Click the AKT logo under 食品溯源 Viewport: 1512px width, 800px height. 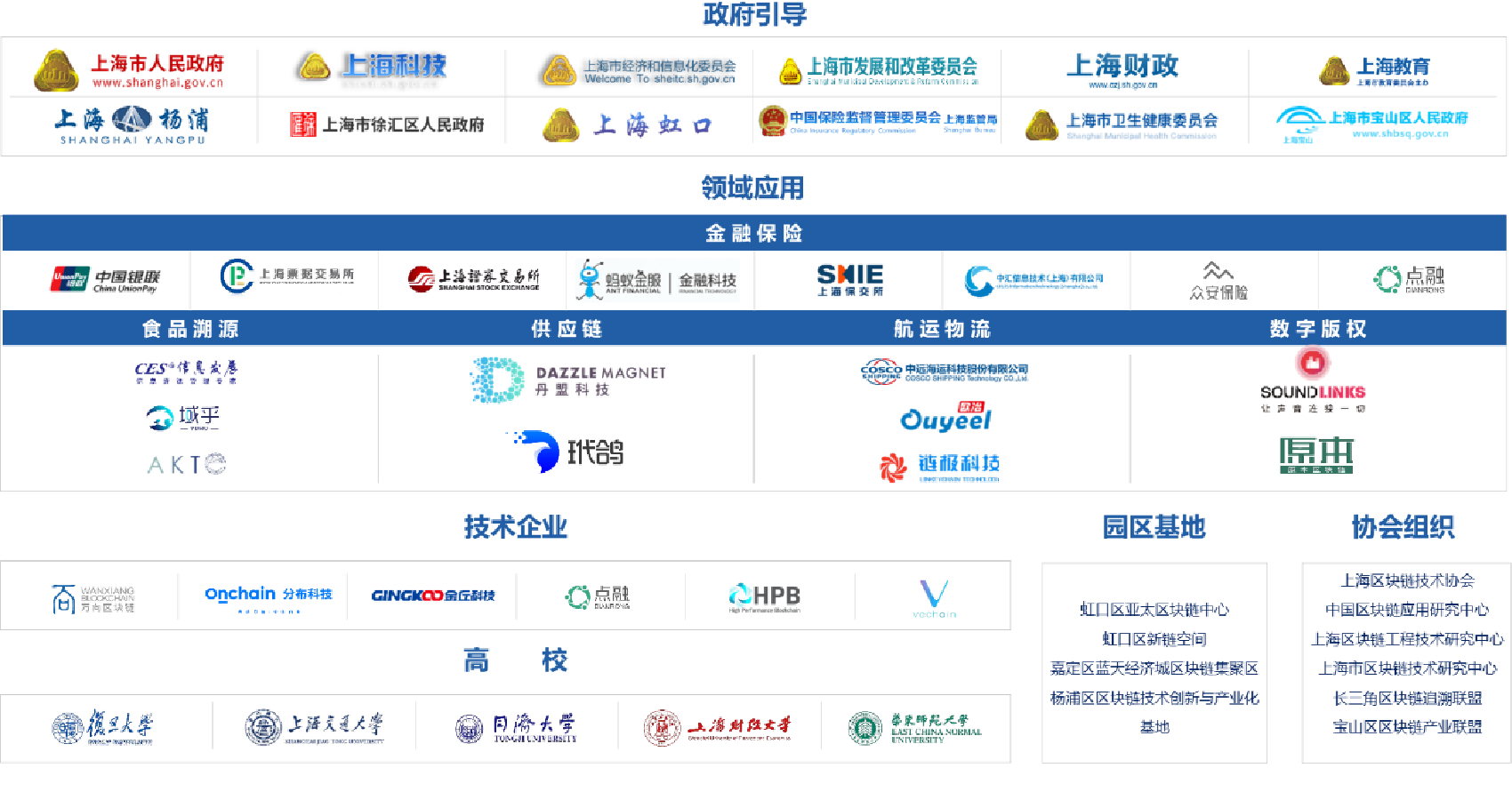click(187, 464)
